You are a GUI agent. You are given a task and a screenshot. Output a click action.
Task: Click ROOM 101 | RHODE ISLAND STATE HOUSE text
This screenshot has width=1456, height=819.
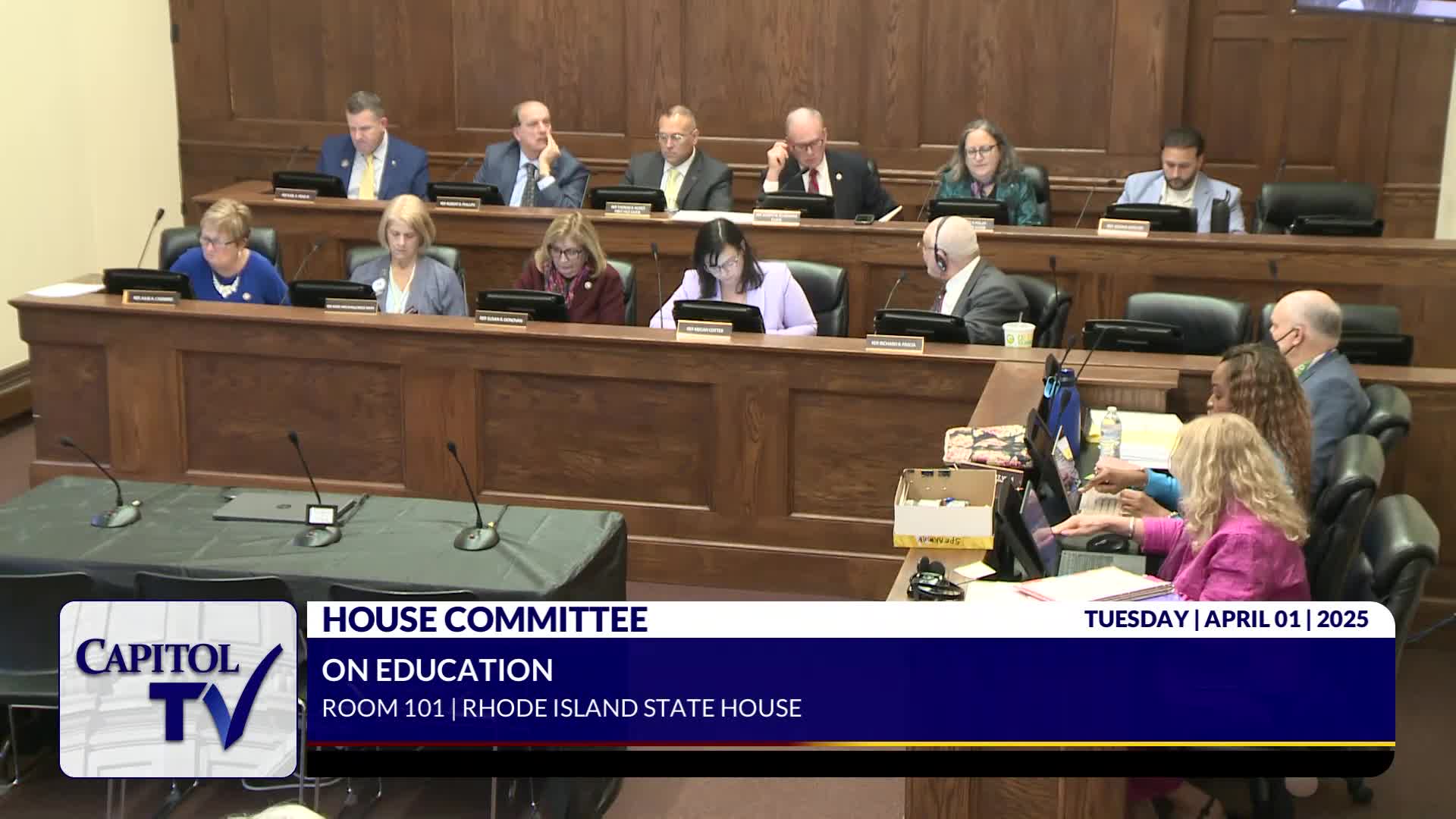point(561,708)
